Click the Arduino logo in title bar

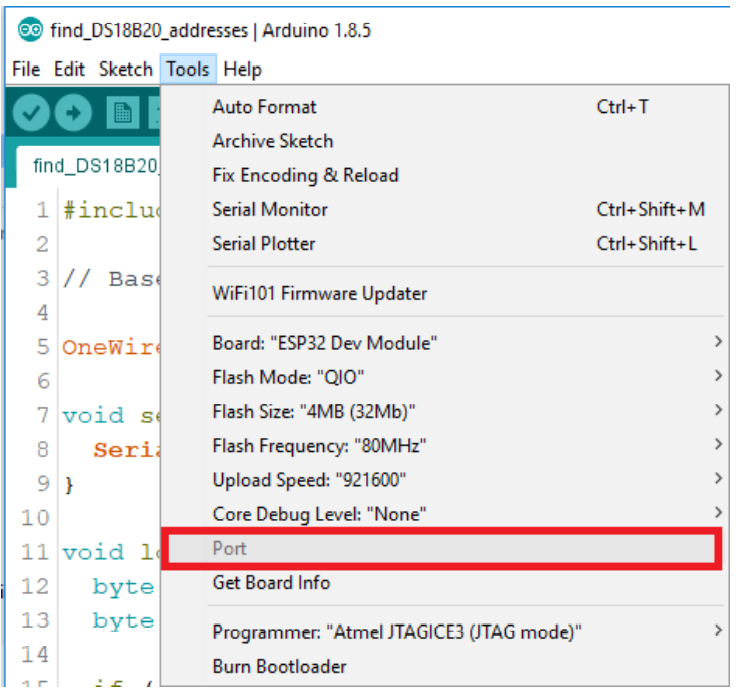tap(31, 30)
